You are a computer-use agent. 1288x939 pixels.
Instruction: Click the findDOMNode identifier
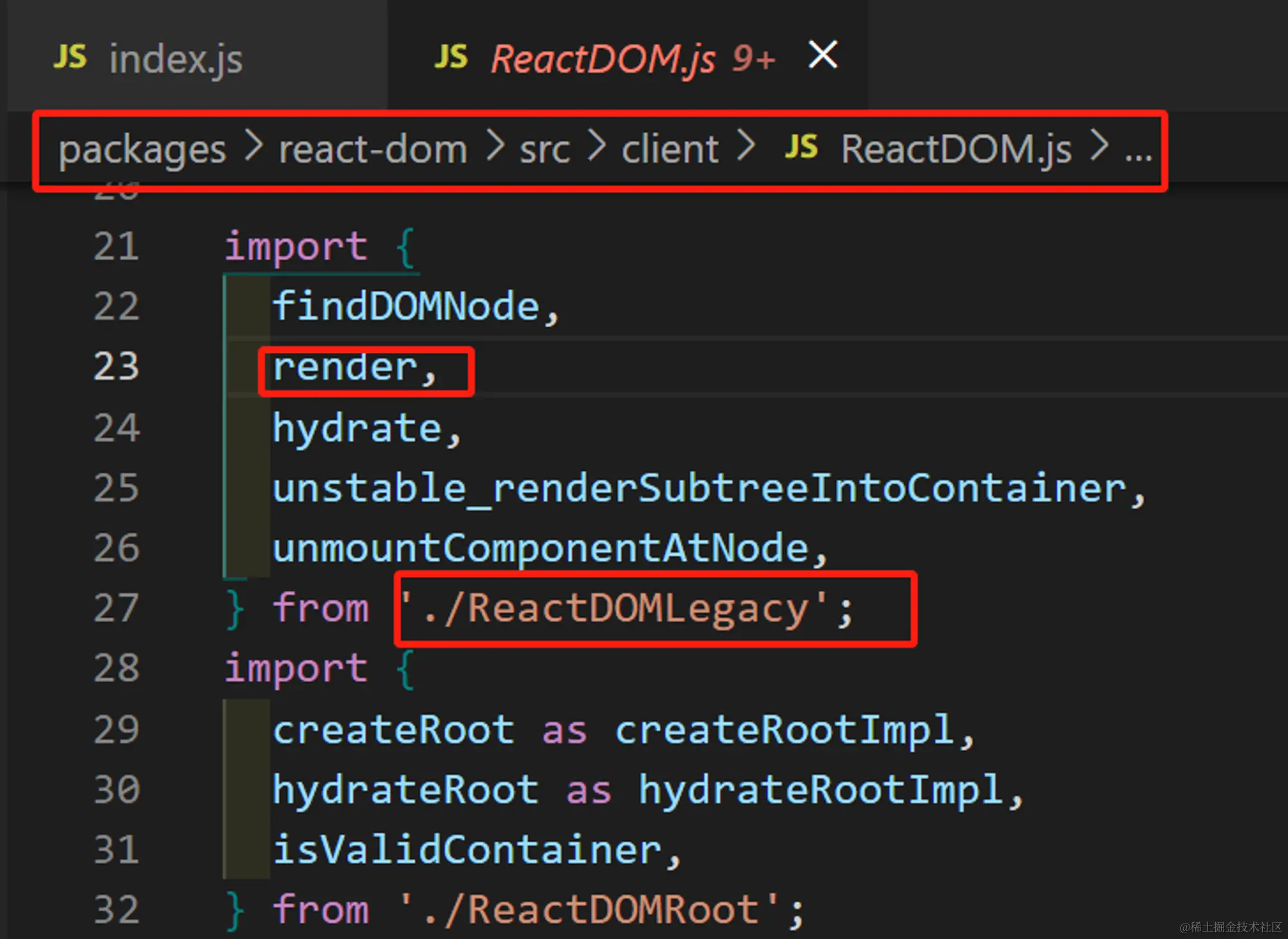point(406,306)
